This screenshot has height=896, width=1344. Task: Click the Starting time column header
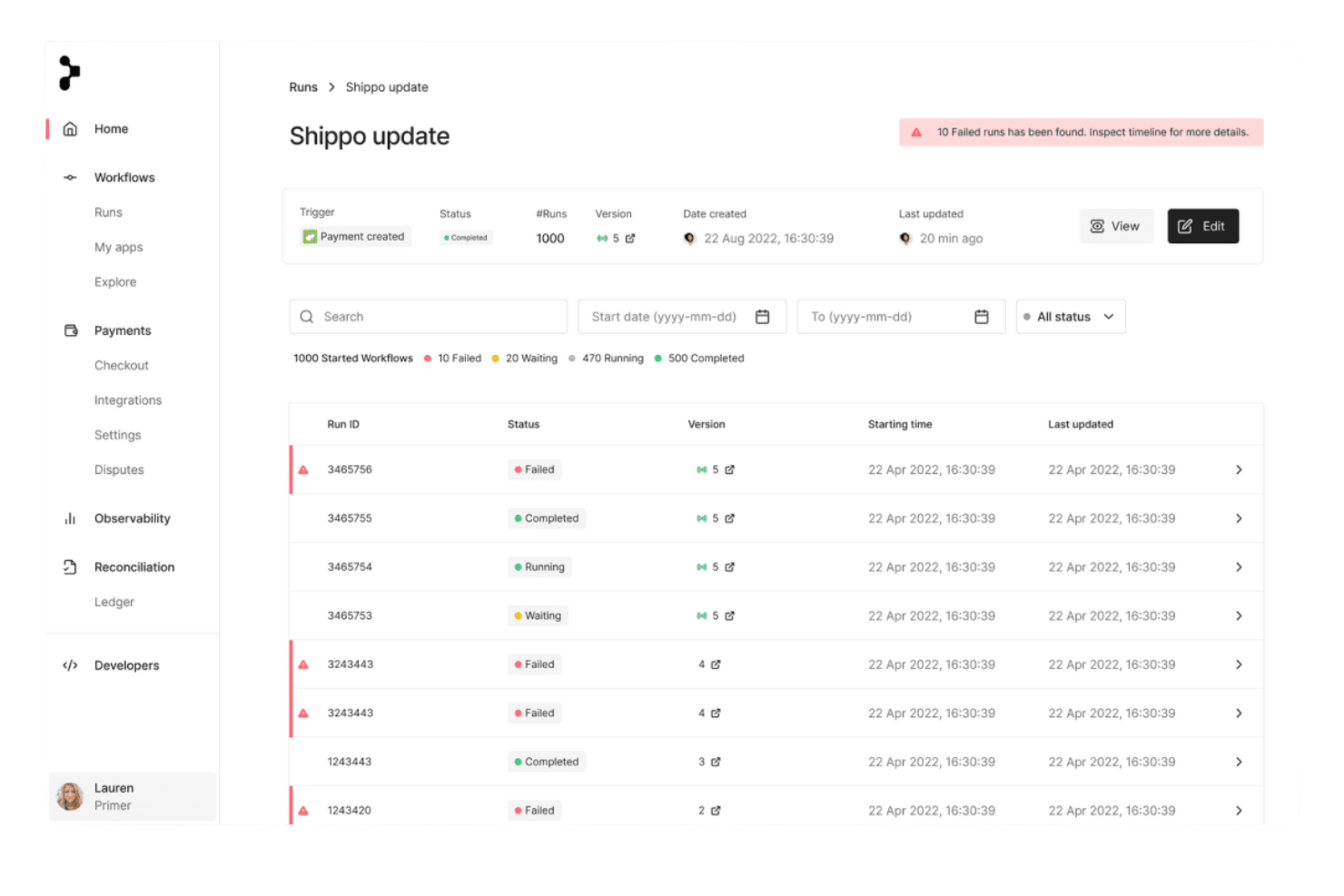900,425
